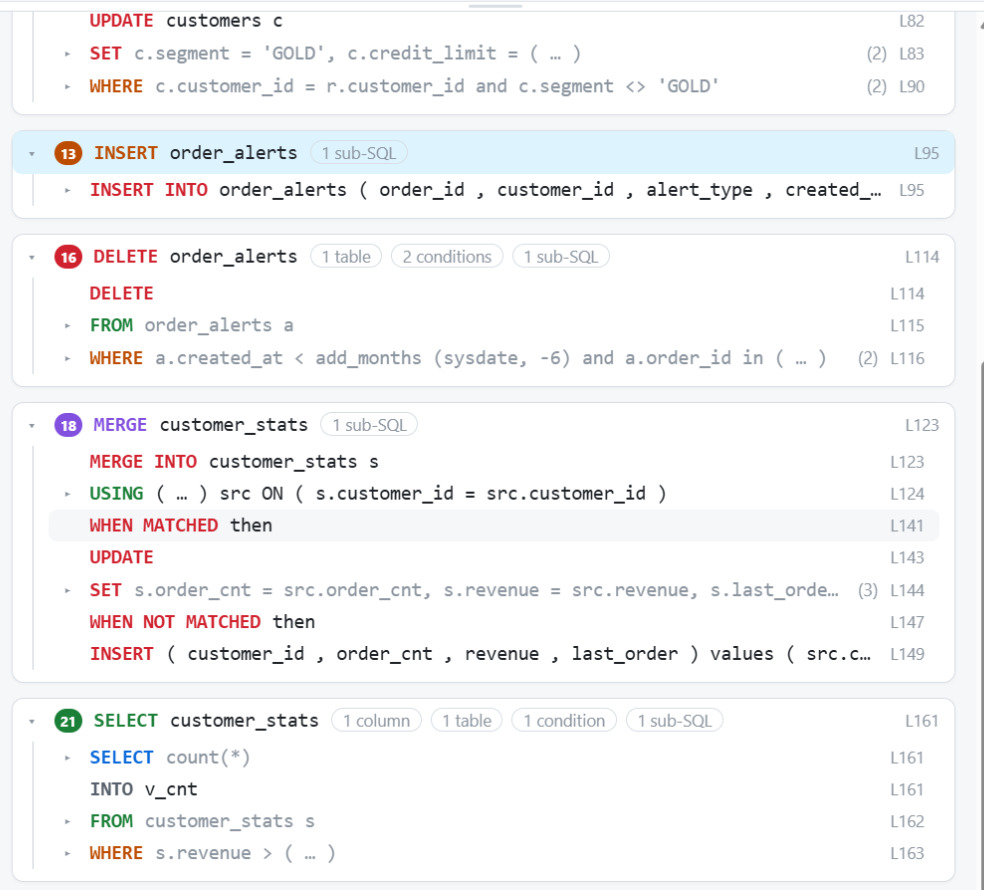This screenshot has height=890, width=984.
Task: Select the INSERT ( customer_id , order_cnt line
Action: tap(493, 655)
